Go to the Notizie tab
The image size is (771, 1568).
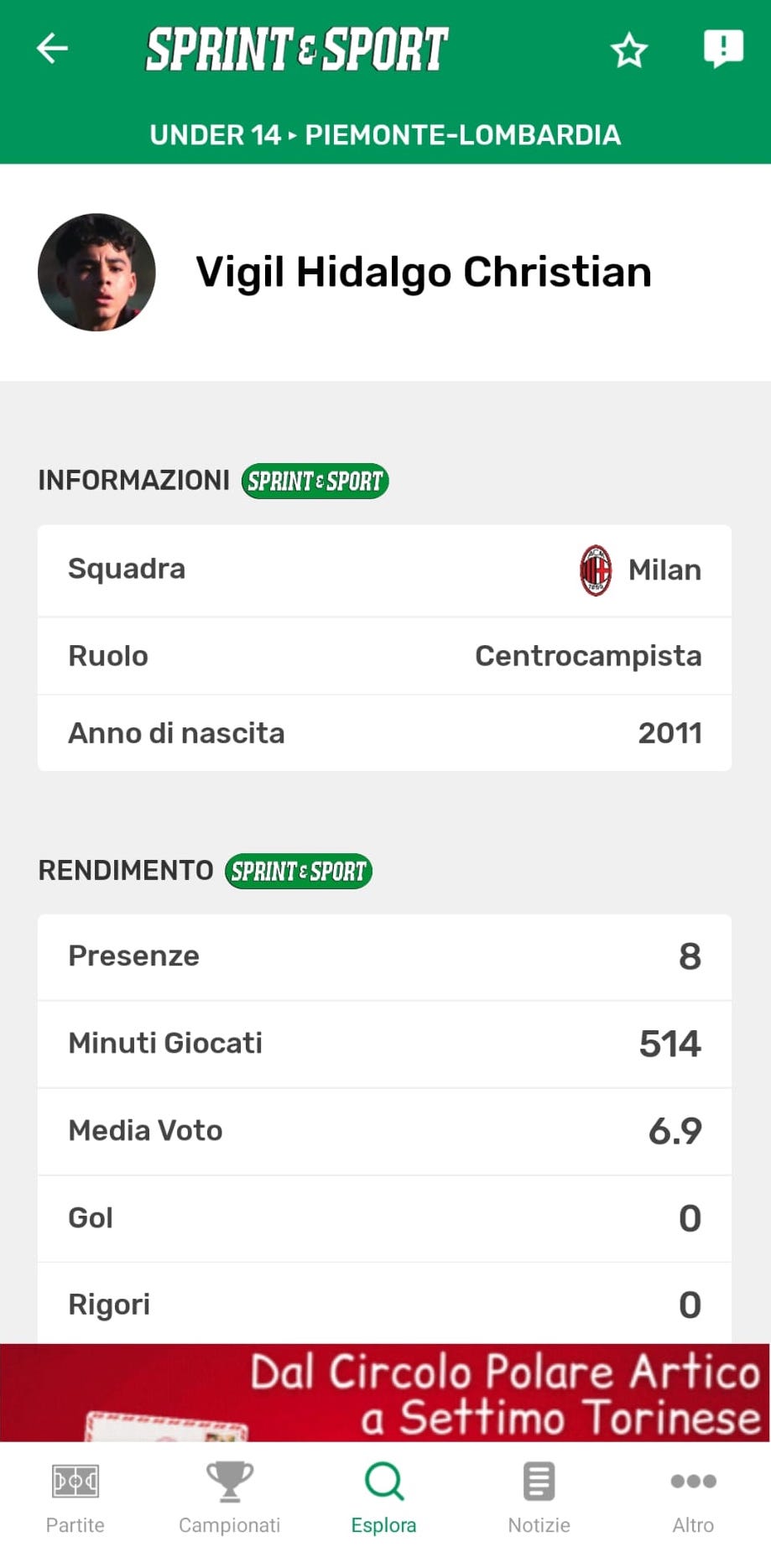point(539,1498)
